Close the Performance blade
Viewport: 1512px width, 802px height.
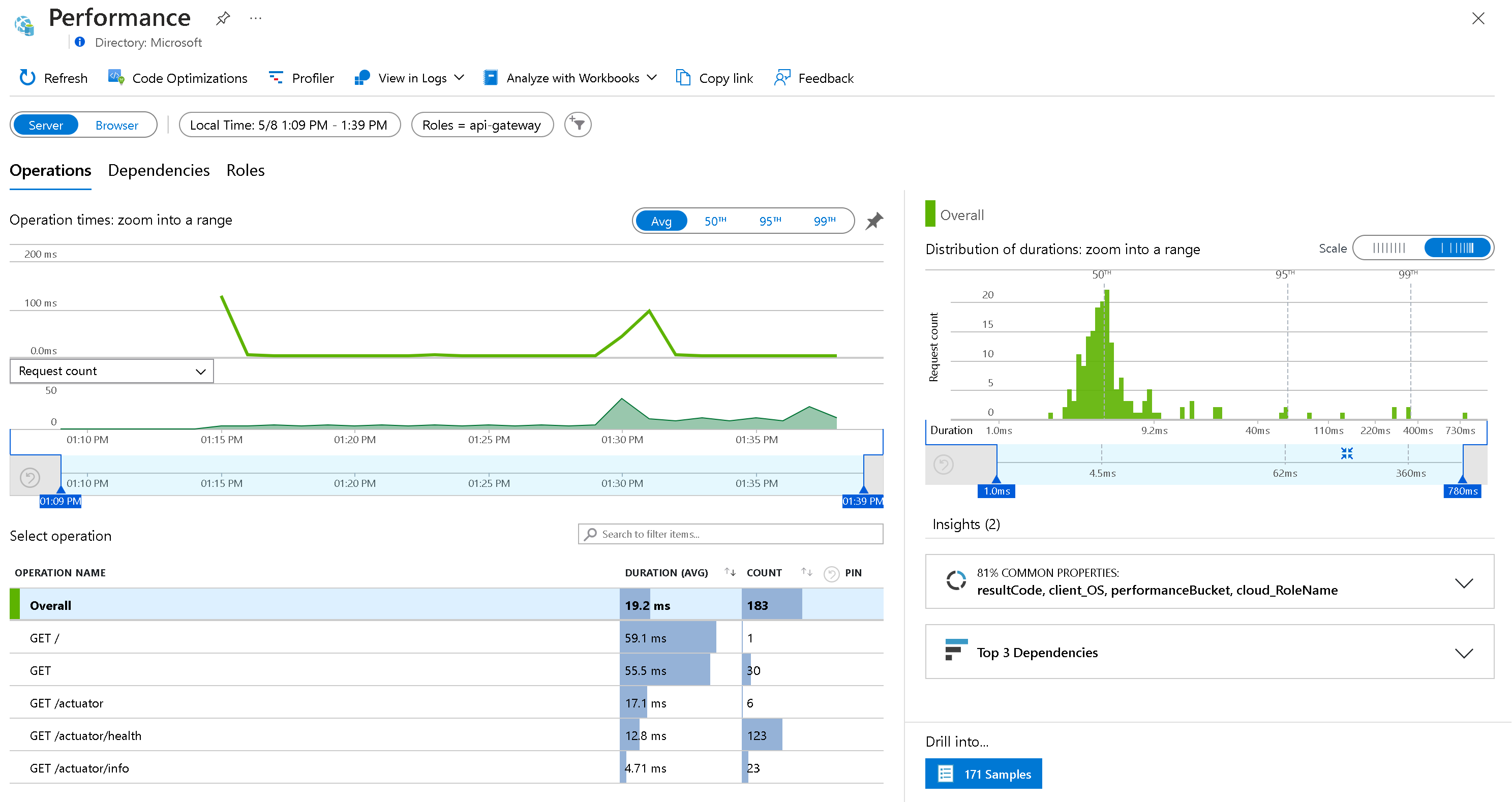point(1478,18)
